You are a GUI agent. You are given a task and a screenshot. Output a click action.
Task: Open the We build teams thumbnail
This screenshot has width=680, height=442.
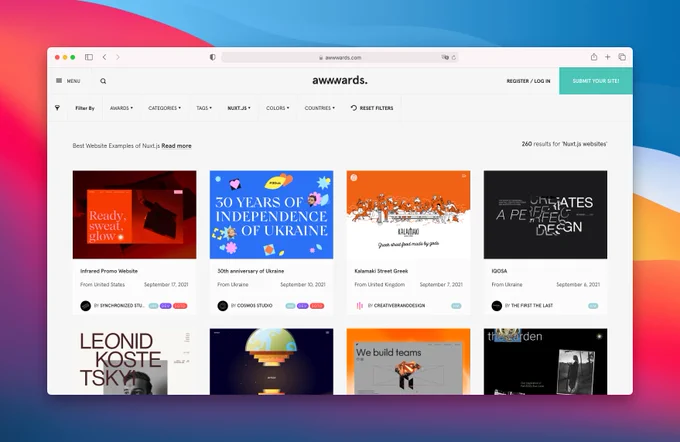[x=409, y=361]
